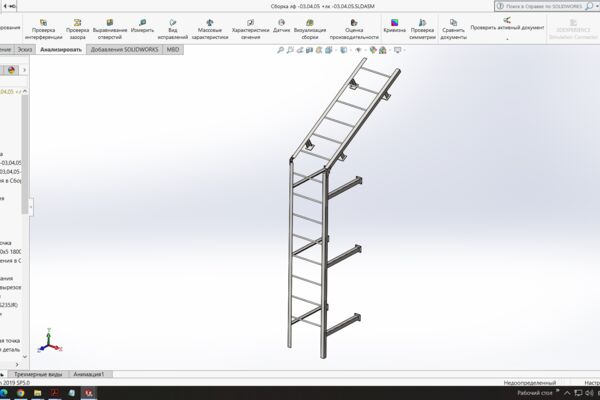Start Визуализация сборки assembly visualization
Screen dimensions: 600x400
310,29
